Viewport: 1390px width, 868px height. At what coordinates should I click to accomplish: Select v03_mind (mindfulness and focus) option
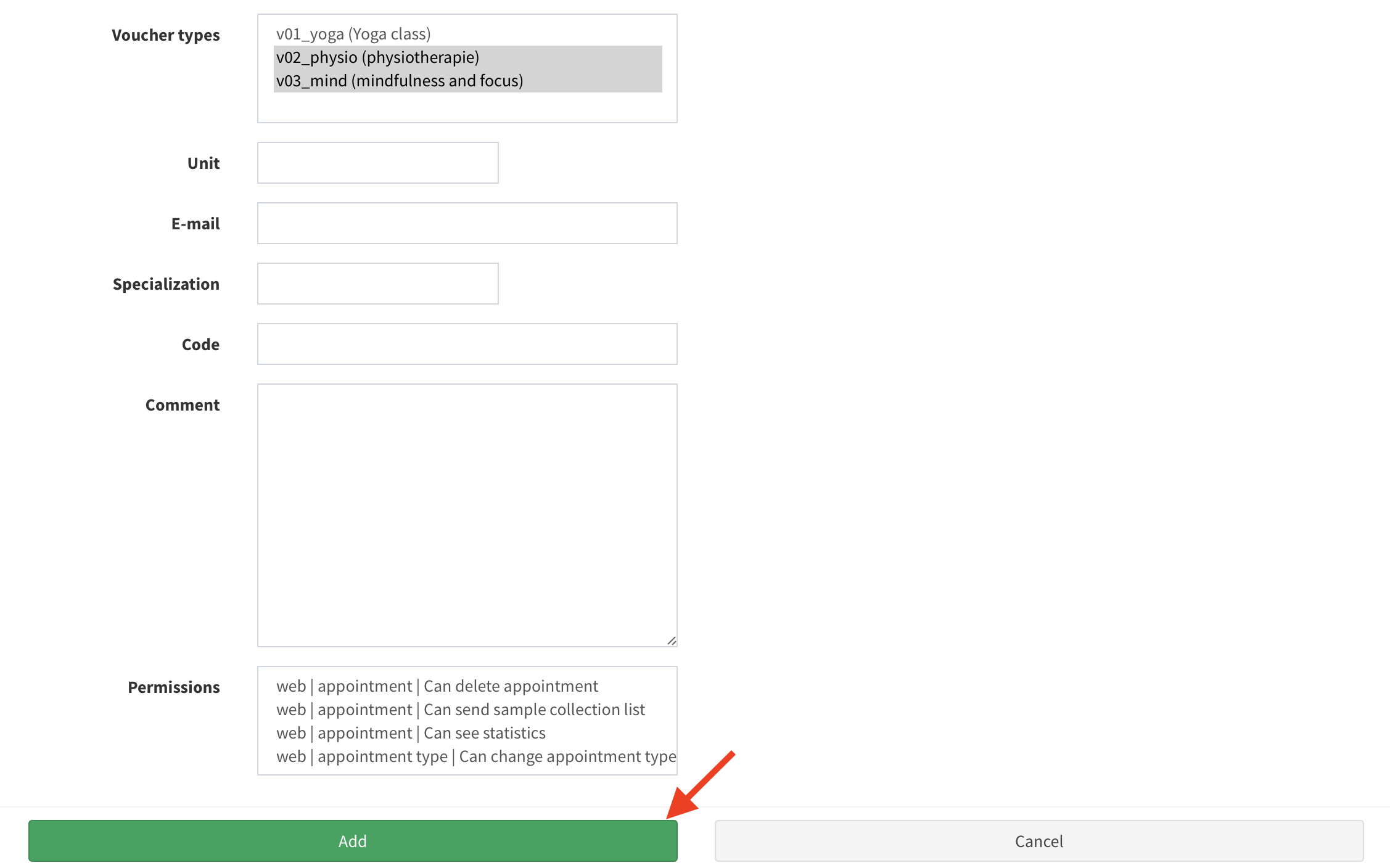(400, 81)
